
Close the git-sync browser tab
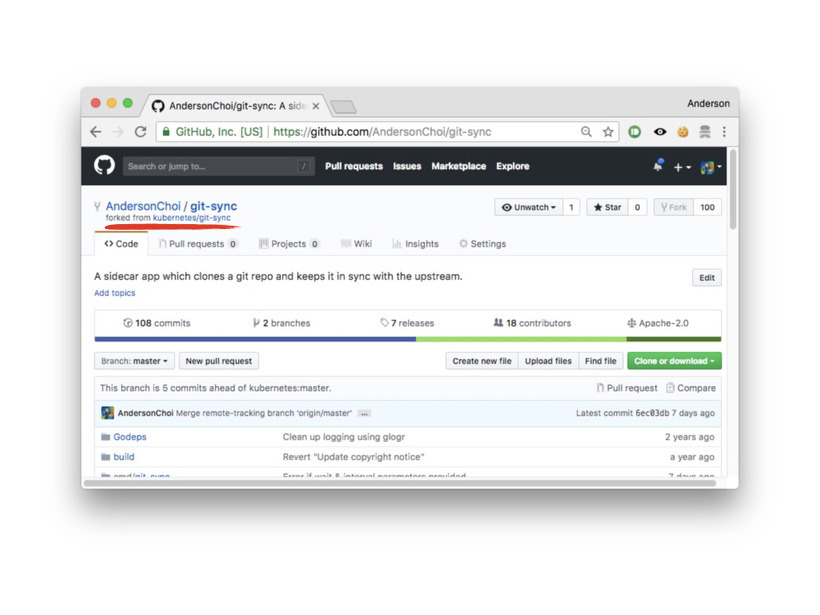[316, 106]
